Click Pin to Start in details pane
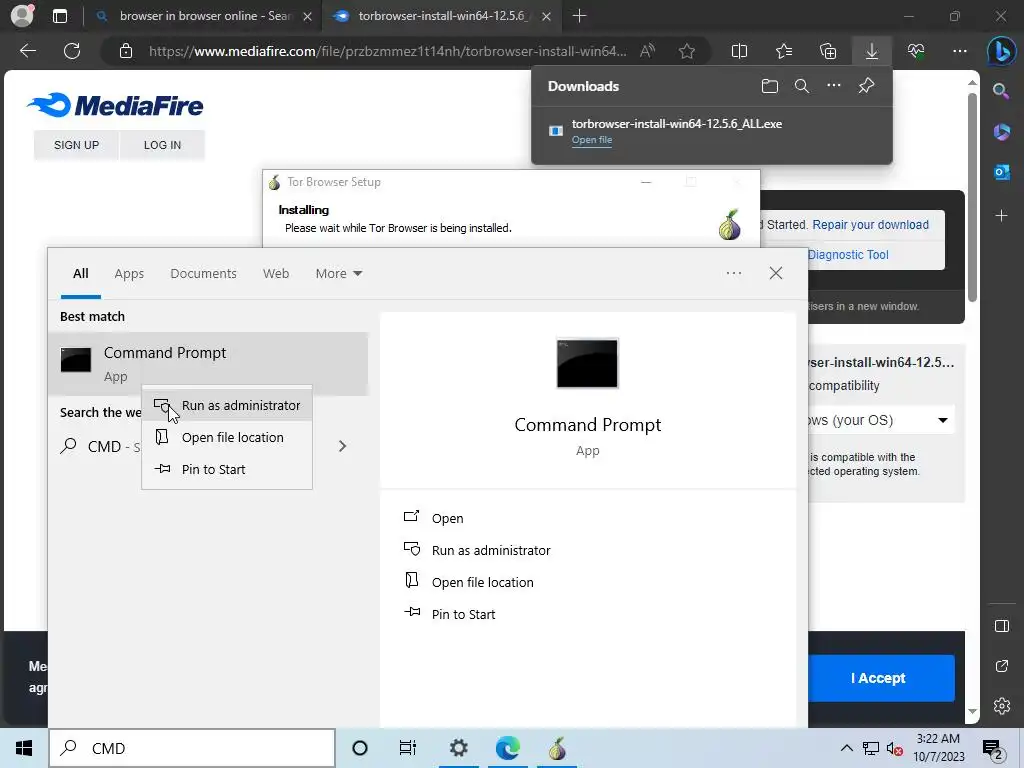This screenshot has width=1024, height=768. [449, 614]
